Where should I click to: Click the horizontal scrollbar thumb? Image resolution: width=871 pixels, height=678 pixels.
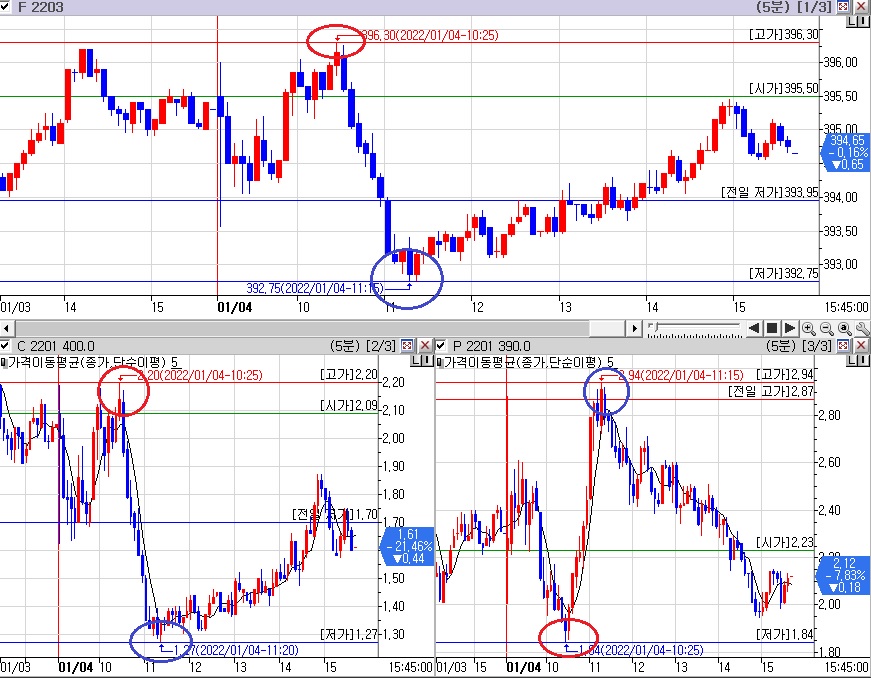tap(608, 328)
